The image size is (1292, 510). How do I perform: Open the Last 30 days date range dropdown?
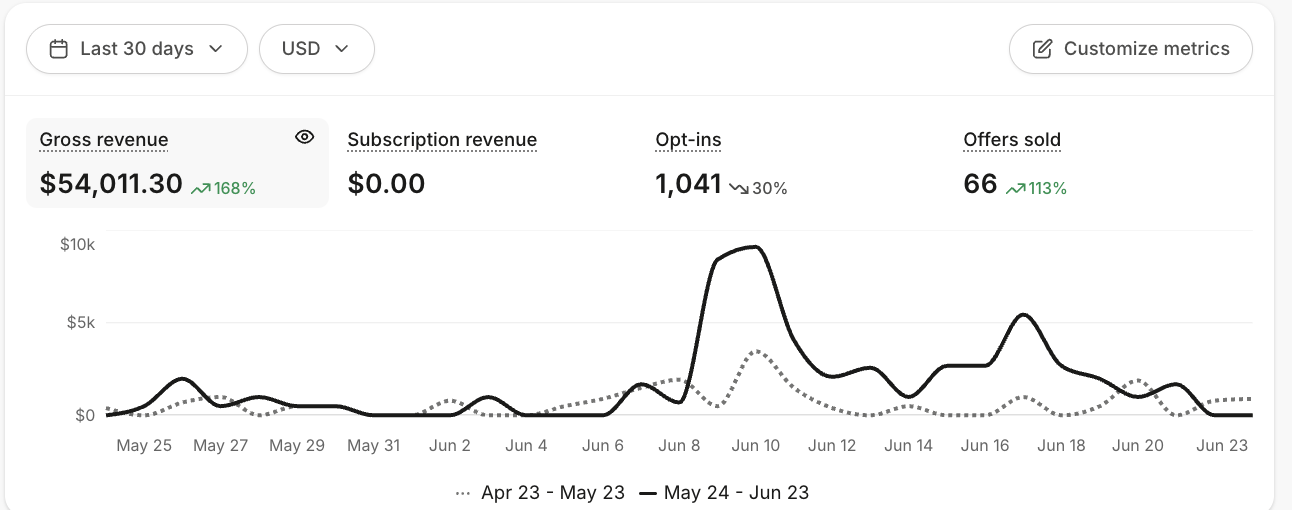click(x=137, y=49)
